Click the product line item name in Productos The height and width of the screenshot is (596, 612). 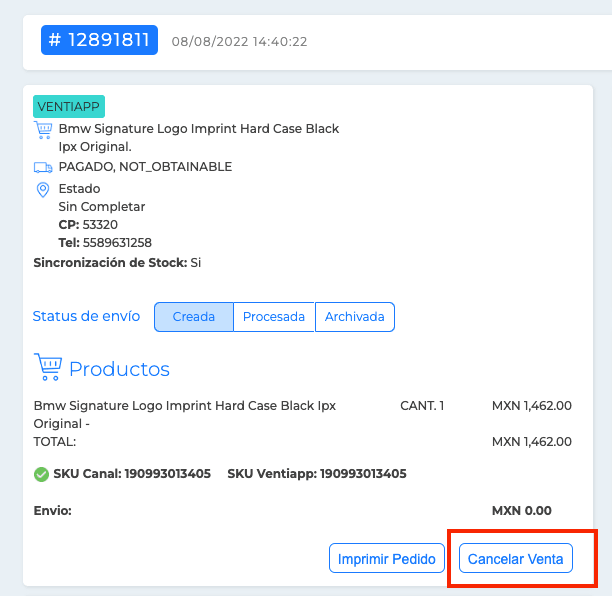point(185,415)
